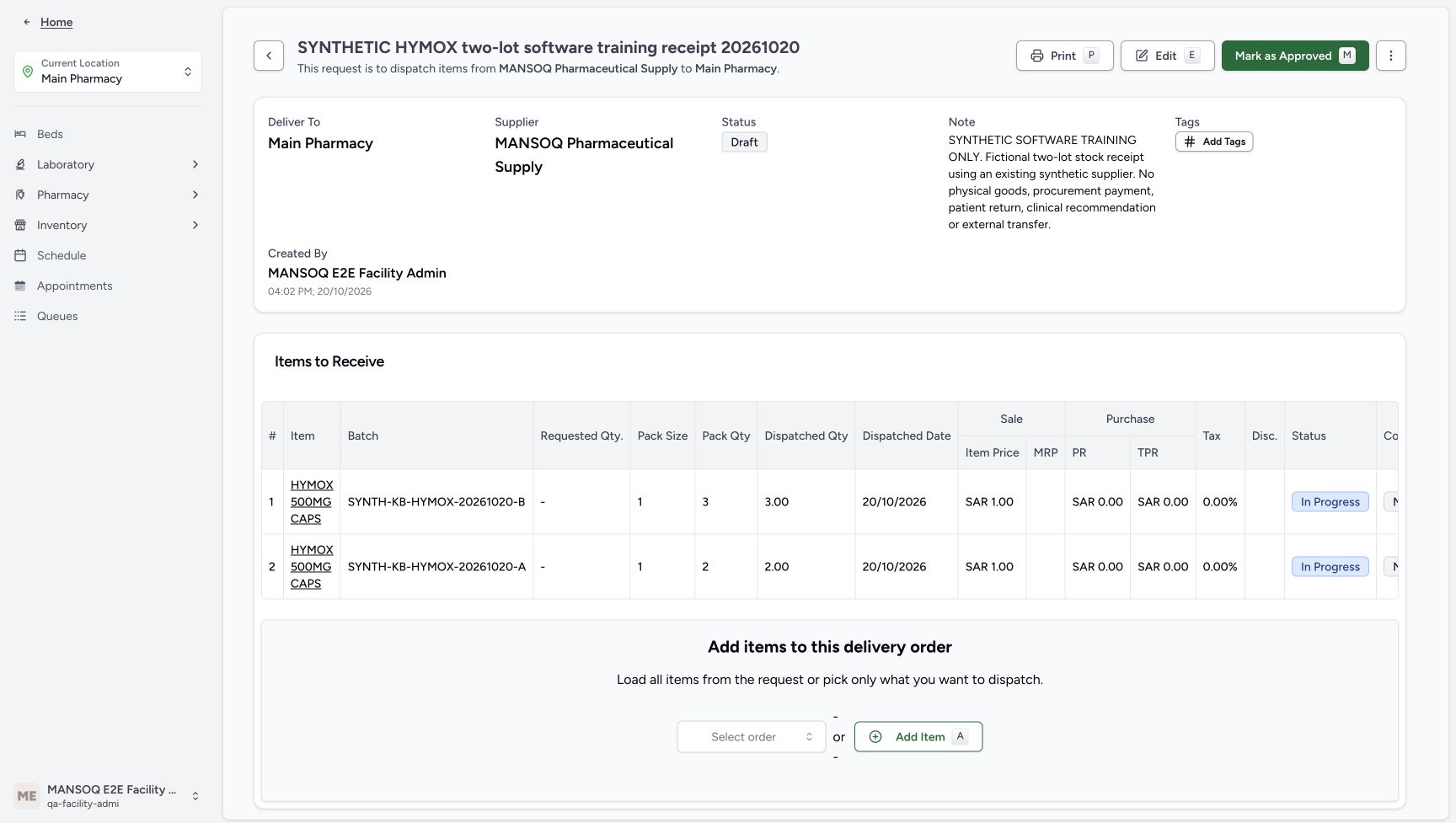Image resolution: width=1456 pixels, height=823 pixels.
Task: Click the Laboratory microscope icon
Action: pyautogui.click(x=20, y=164)
